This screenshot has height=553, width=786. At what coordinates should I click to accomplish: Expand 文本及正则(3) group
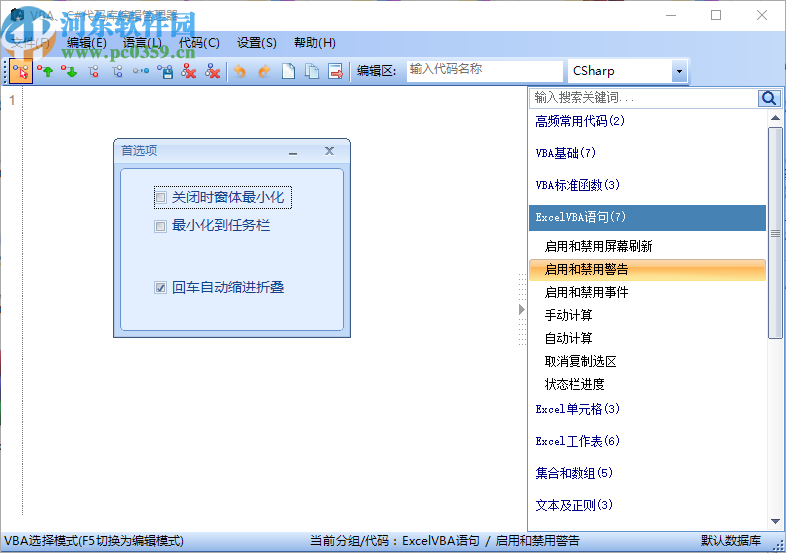(x=574, y=505)
